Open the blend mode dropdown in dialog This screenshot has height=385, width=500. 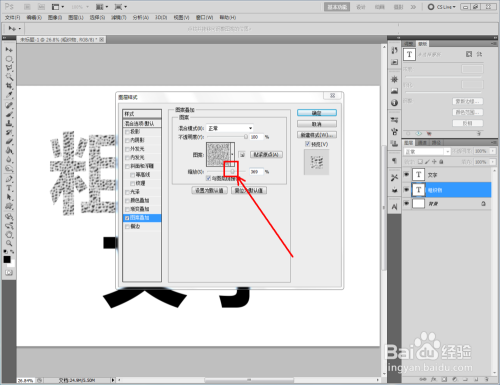click(230, 128)
